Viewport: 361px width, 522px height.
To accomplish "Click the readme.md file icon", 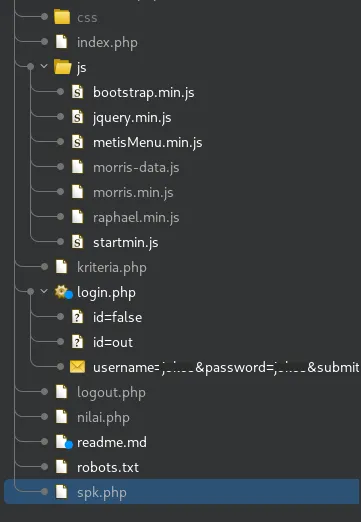I will (x=63, y=442).
